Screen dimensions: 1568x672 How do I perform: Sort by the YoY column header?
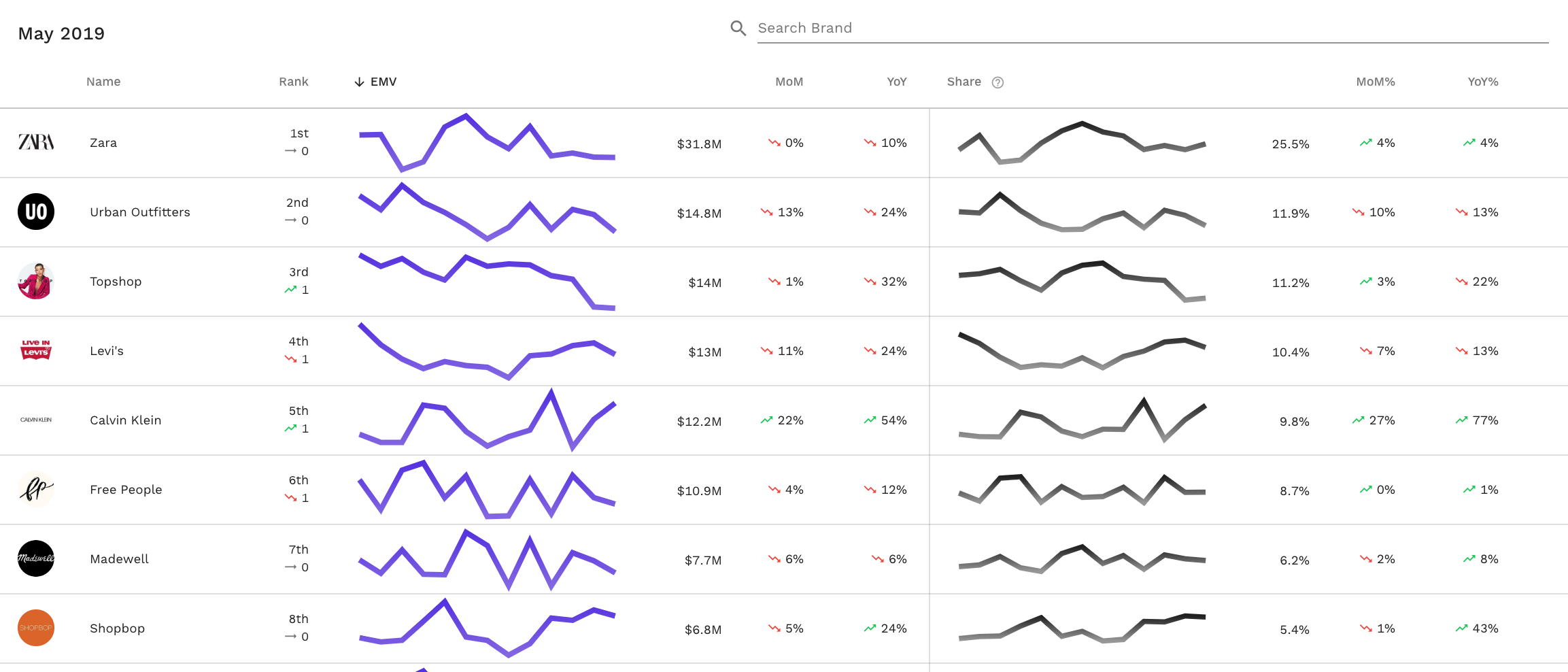pyautogui.click(x=897, y=82)
